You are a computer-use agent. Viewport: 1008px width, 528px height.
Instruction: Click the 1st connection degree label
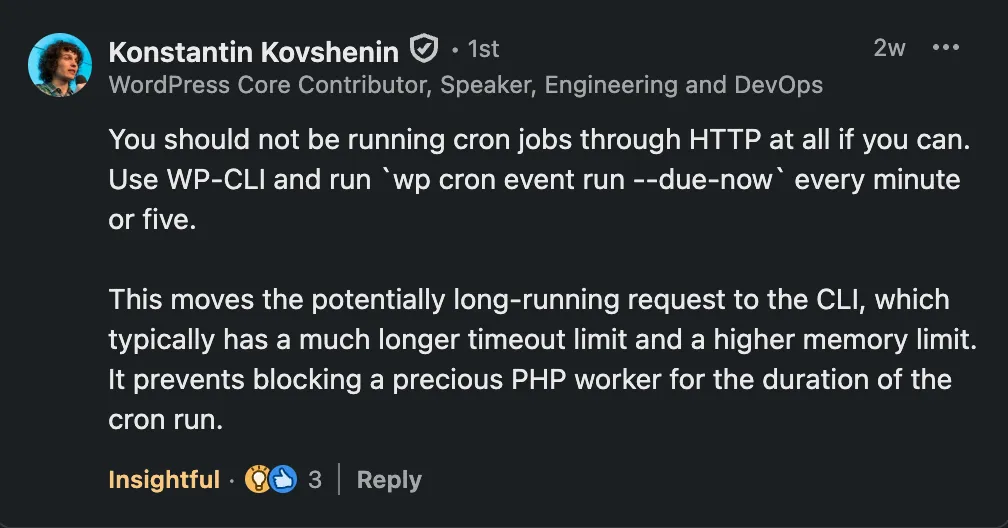(x=481, y=49)
